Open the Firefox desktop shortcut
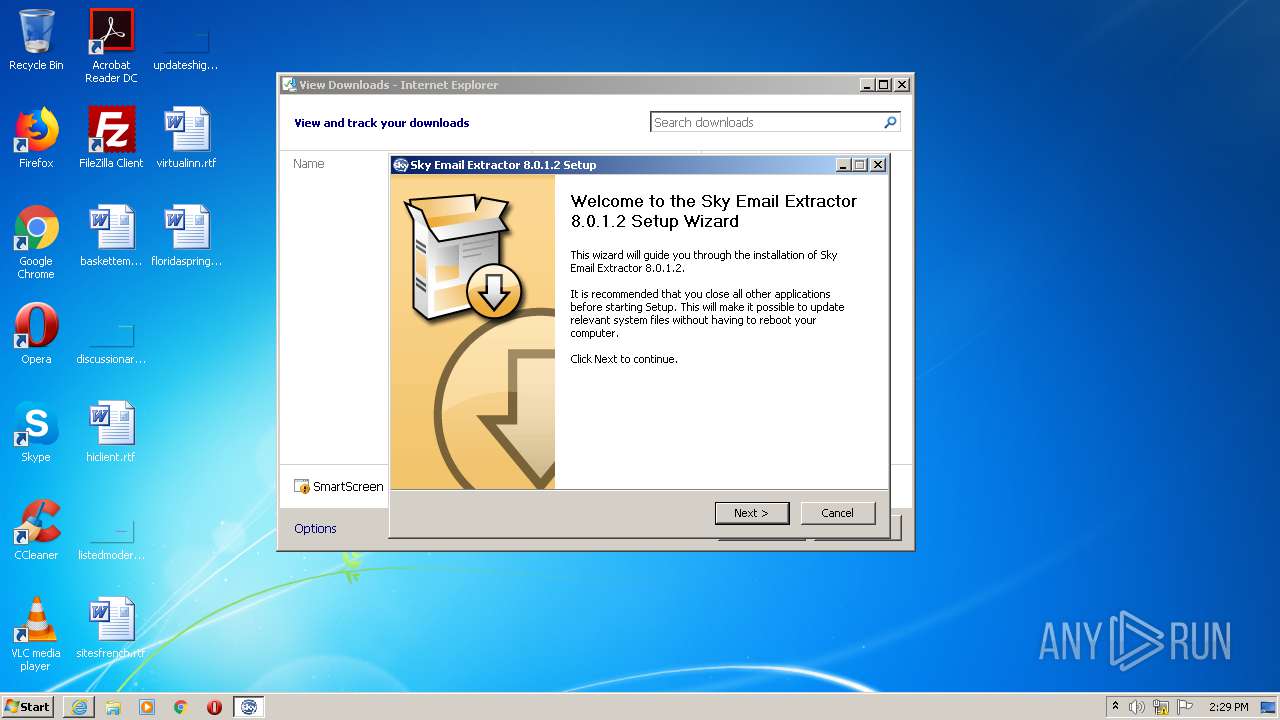Viewport: 1280px width, 720px height. tap(36, 138)
